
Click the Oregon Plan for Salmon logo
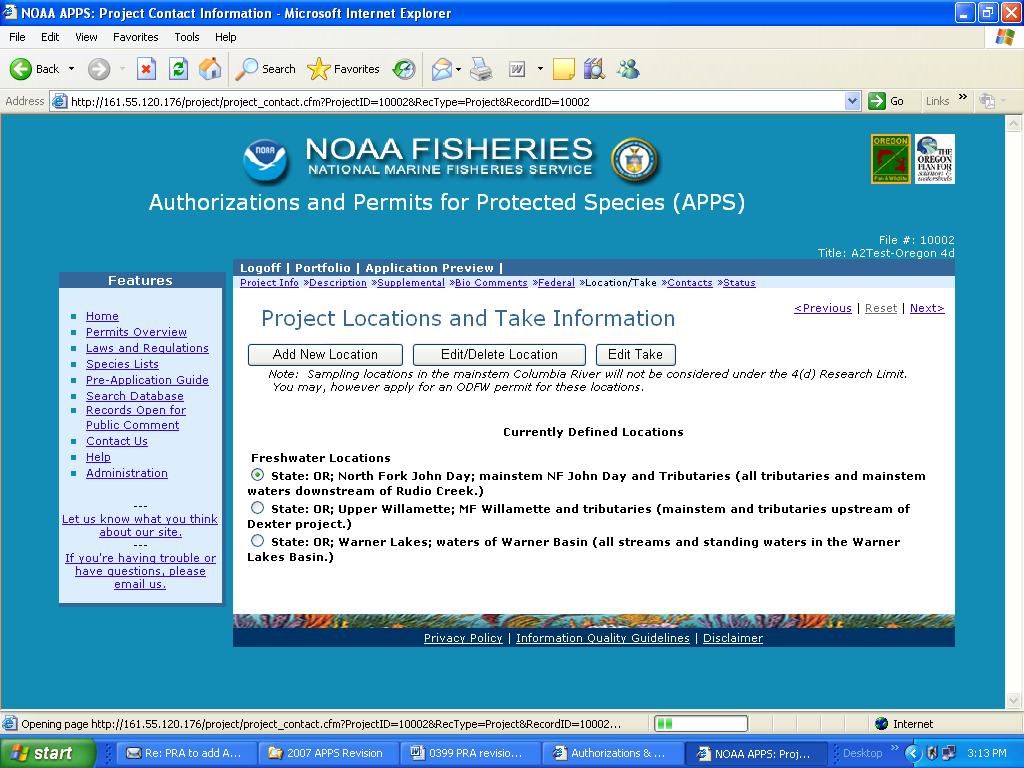click(935, 159)
